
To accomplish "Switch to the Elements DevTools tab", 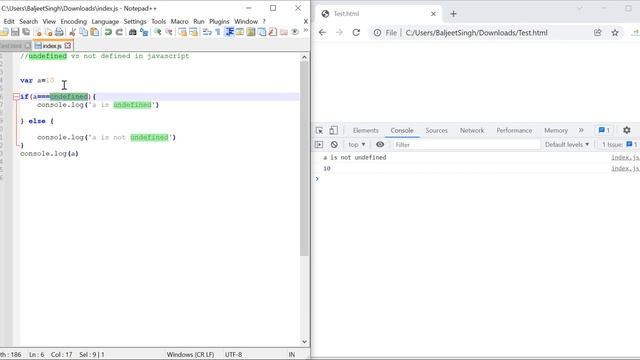I will coord(366,130).
